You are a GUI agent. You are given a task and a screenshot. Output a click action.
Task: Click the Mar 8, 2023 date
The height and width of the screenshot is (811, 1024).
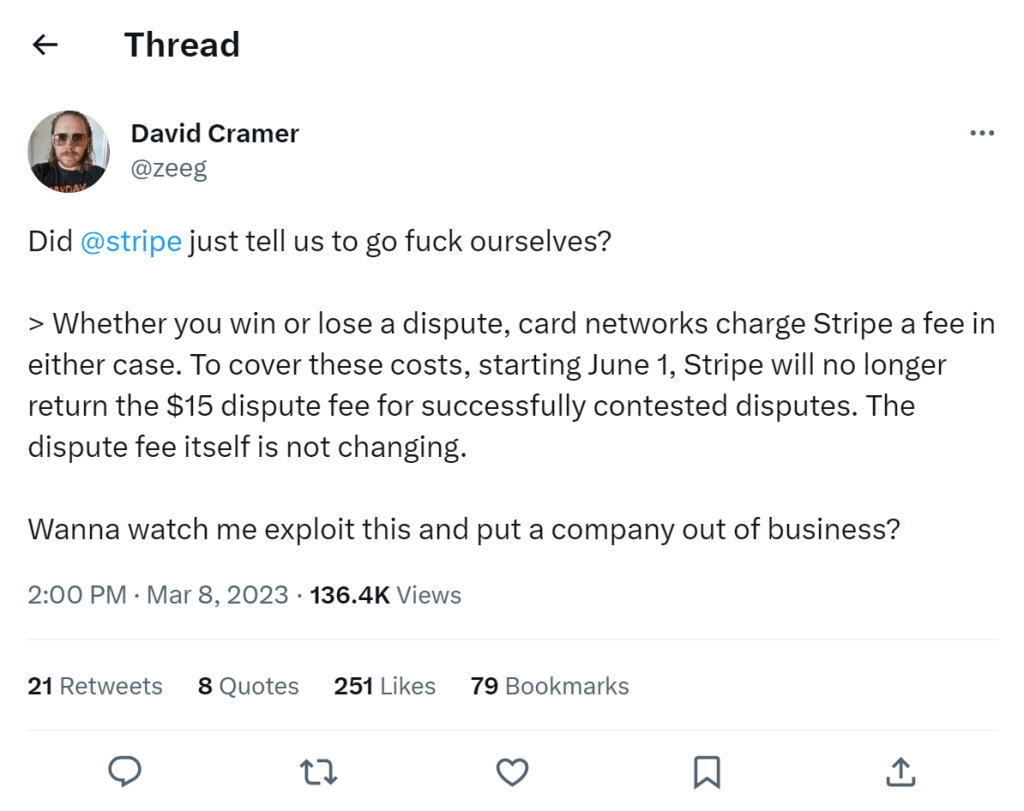[217, 596]
